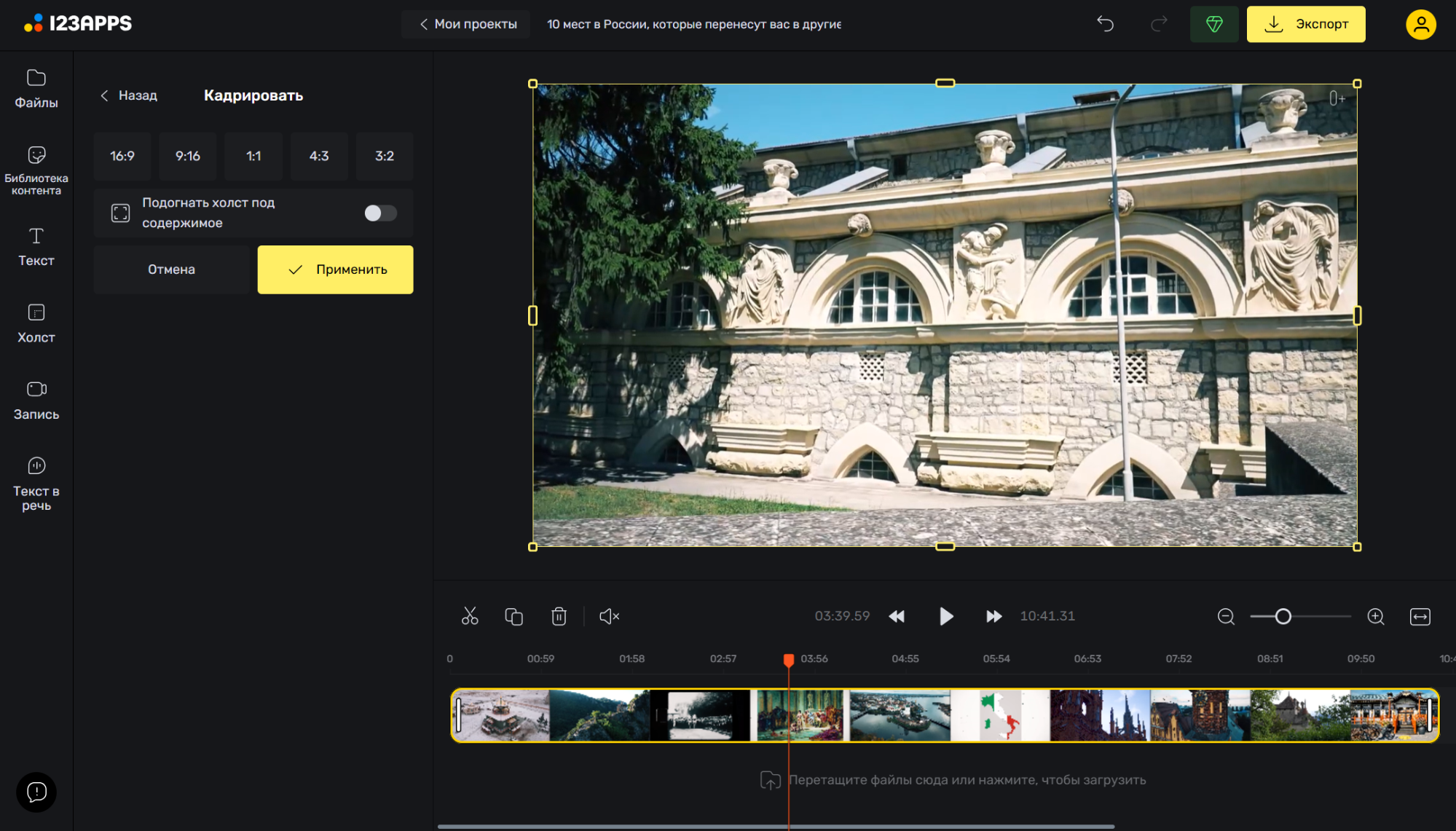This screenshot has height=831, width=1456.
Task: Click the duplicate clip icon
Action: tap(513, 616)
